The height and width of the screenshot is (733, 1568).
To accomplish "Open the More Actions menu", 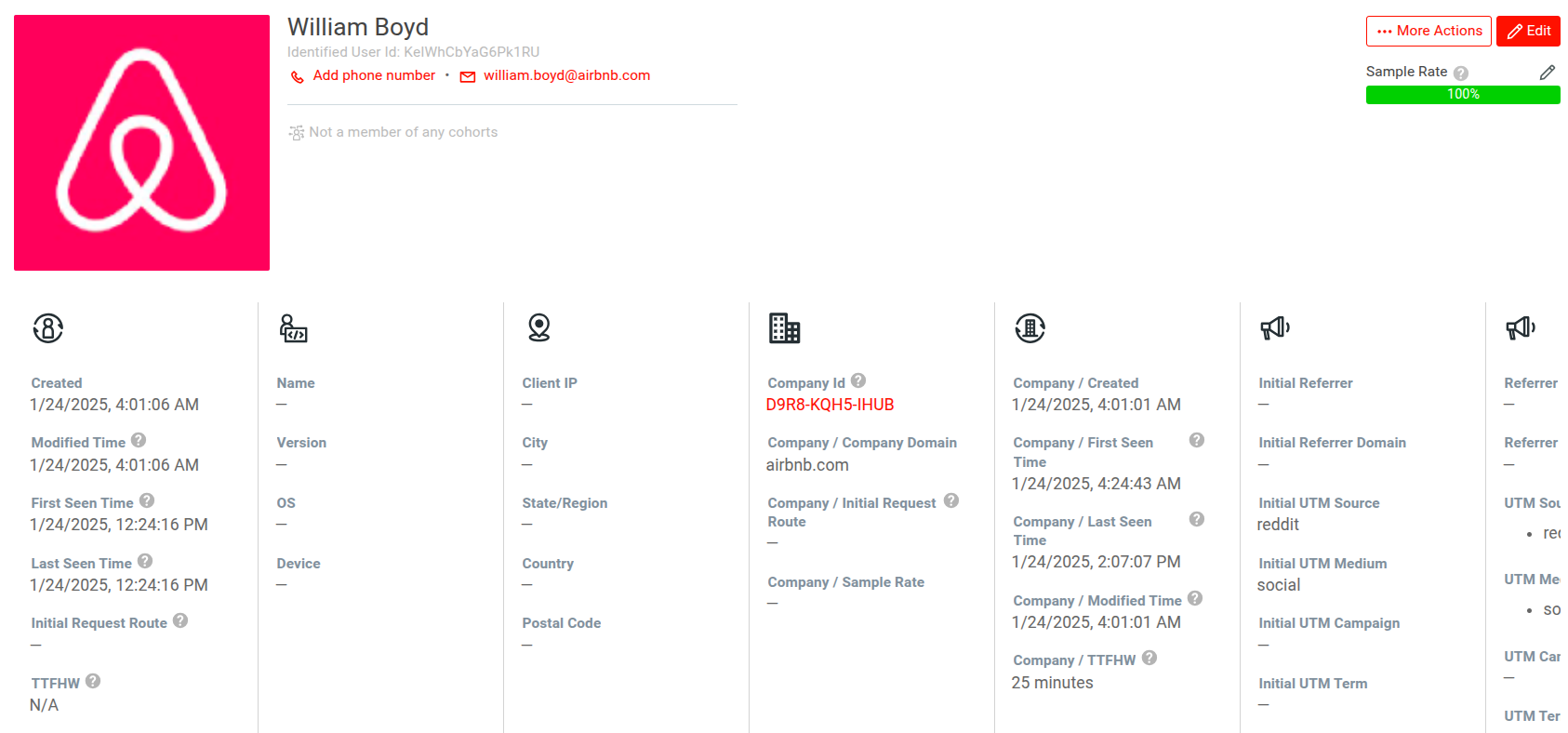I will coord(1428,31).
